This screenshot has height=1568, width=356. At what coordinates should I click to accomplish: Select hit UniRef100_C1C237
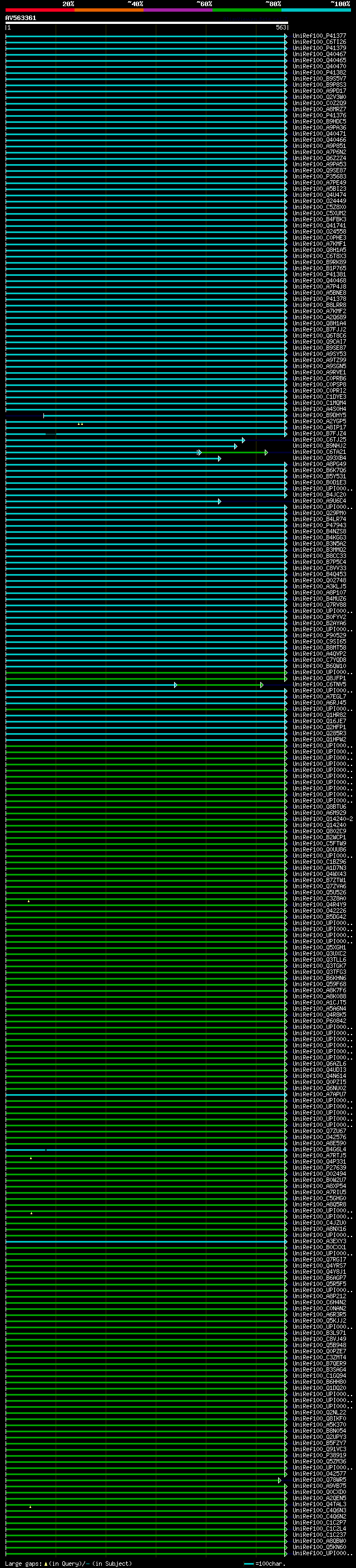[x=319, y=1535]
